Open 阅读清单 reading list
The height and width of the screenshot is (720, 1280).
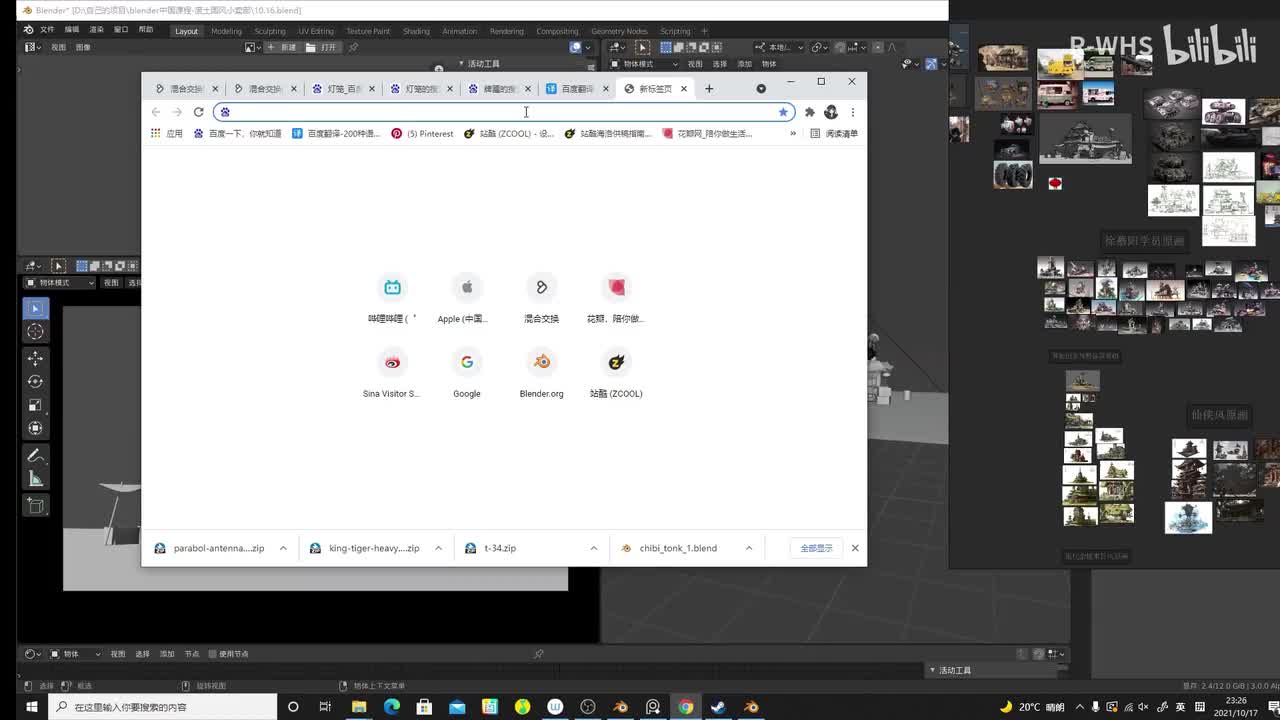834,133
